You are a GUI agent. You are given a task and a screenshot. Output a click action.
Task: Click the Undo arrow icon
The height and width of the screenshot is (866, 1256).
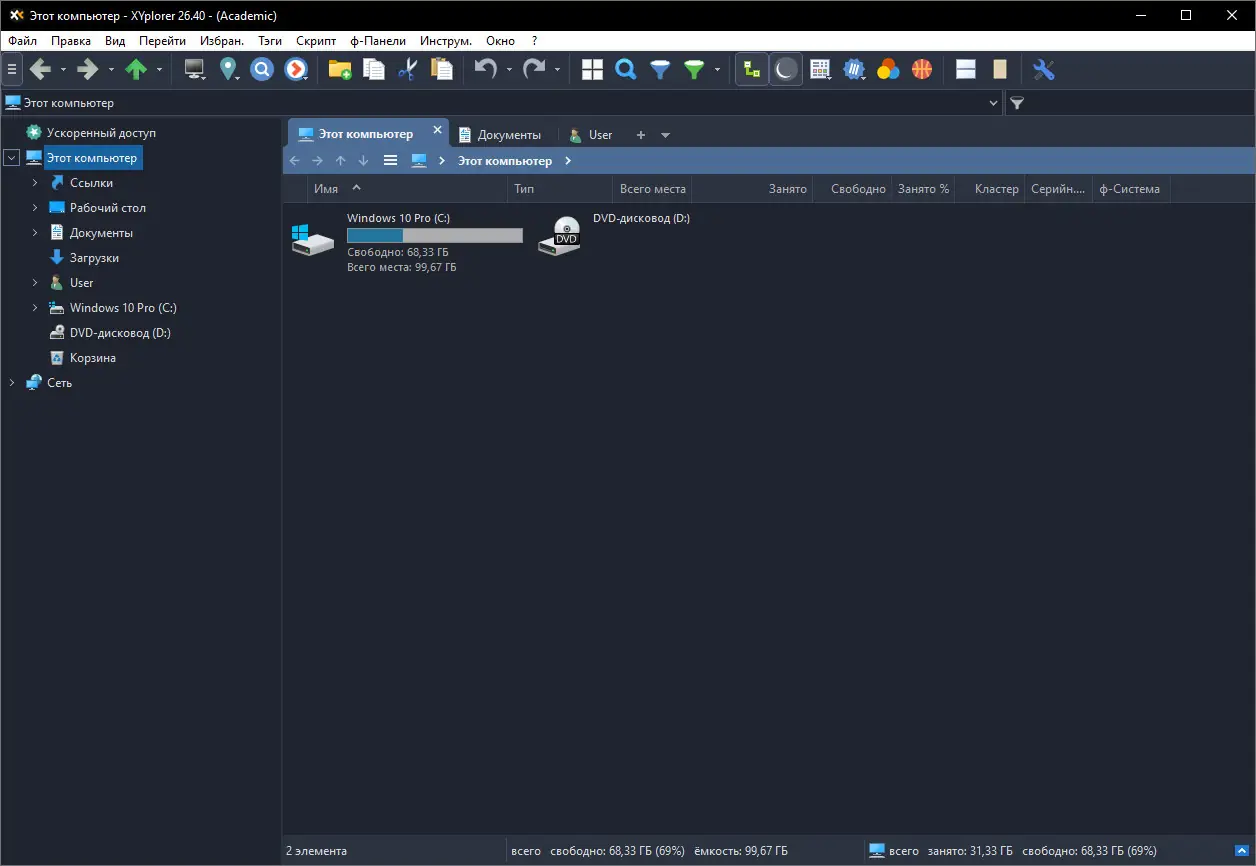click(485, 69)
